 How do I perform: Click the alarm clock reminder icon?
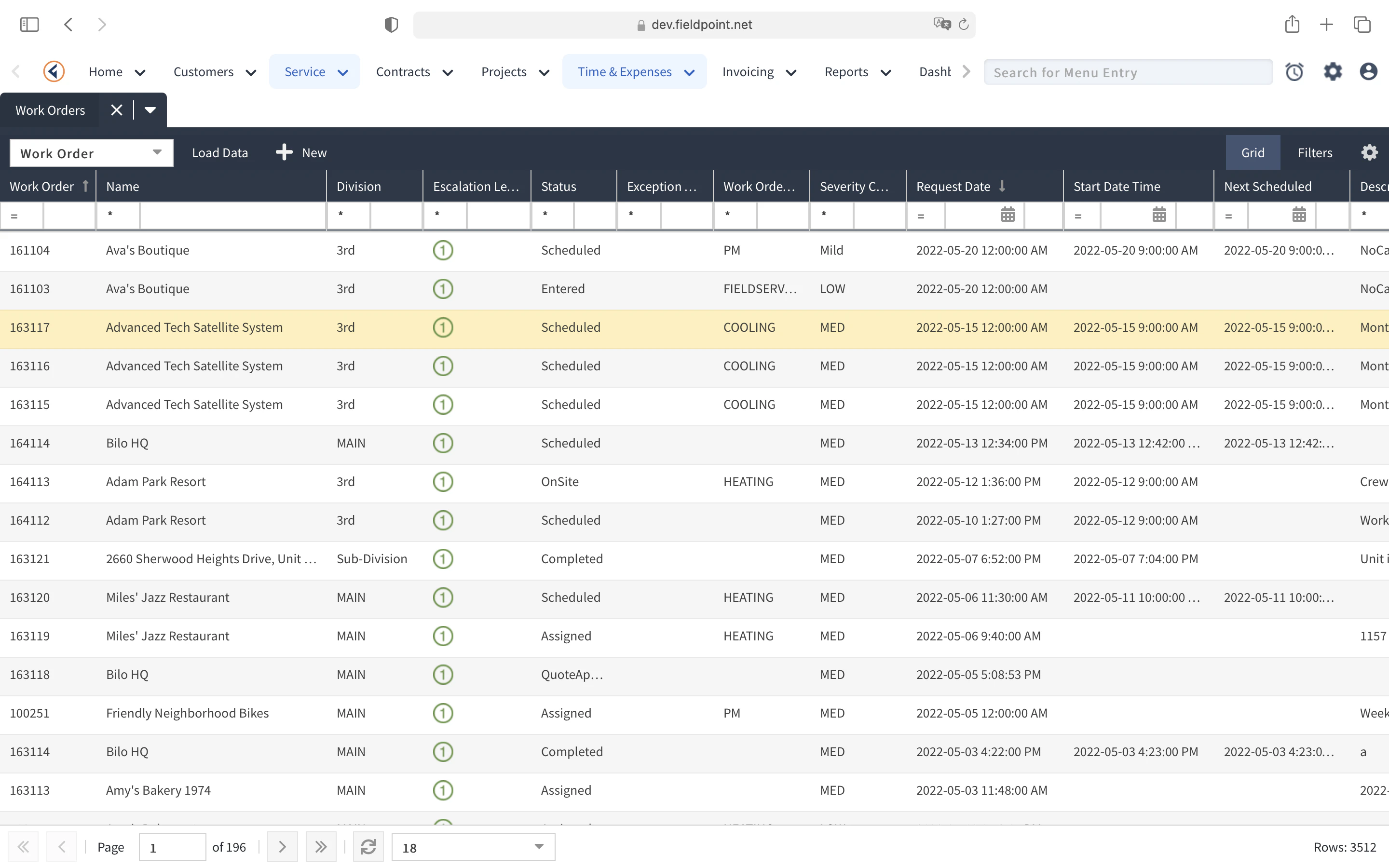[x=1295, y=71]
